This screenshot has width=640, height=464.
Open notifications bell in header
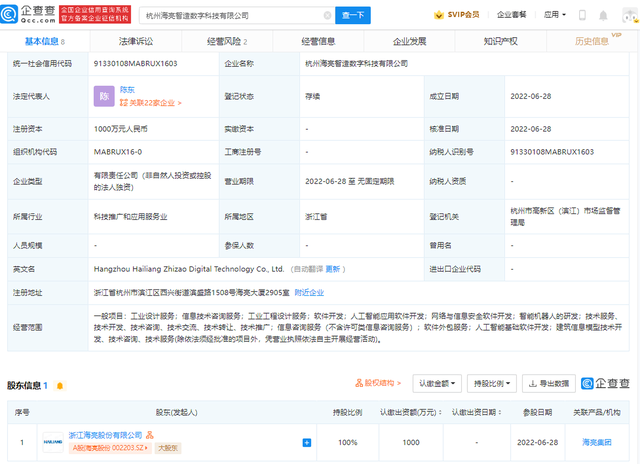(x=603, y=16)
